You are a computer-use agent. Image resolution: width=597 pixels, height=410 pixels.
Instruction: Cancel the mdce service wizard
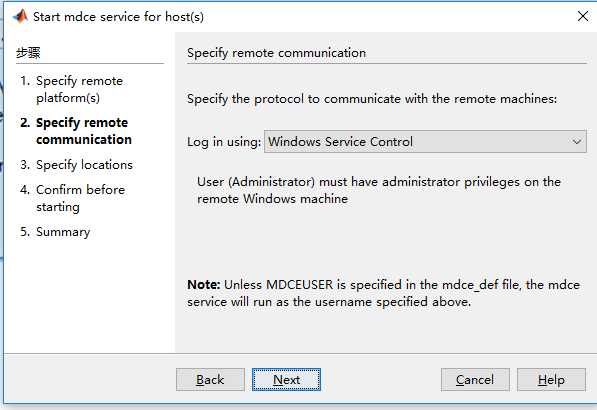[475, 380]
